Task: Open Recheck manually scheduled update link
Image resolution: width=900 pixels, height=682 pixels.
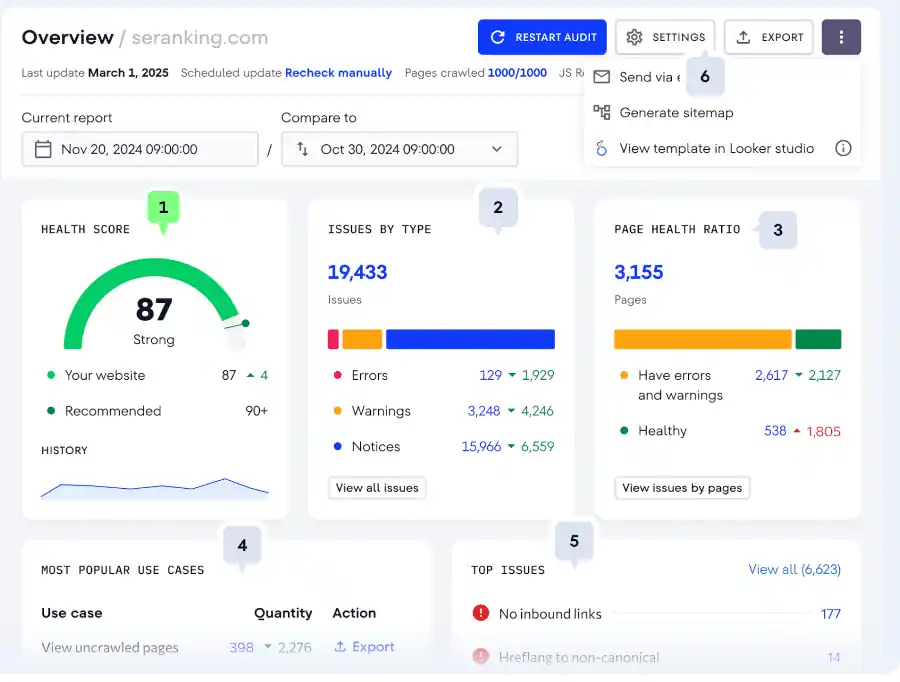Action: pos(338,73)
